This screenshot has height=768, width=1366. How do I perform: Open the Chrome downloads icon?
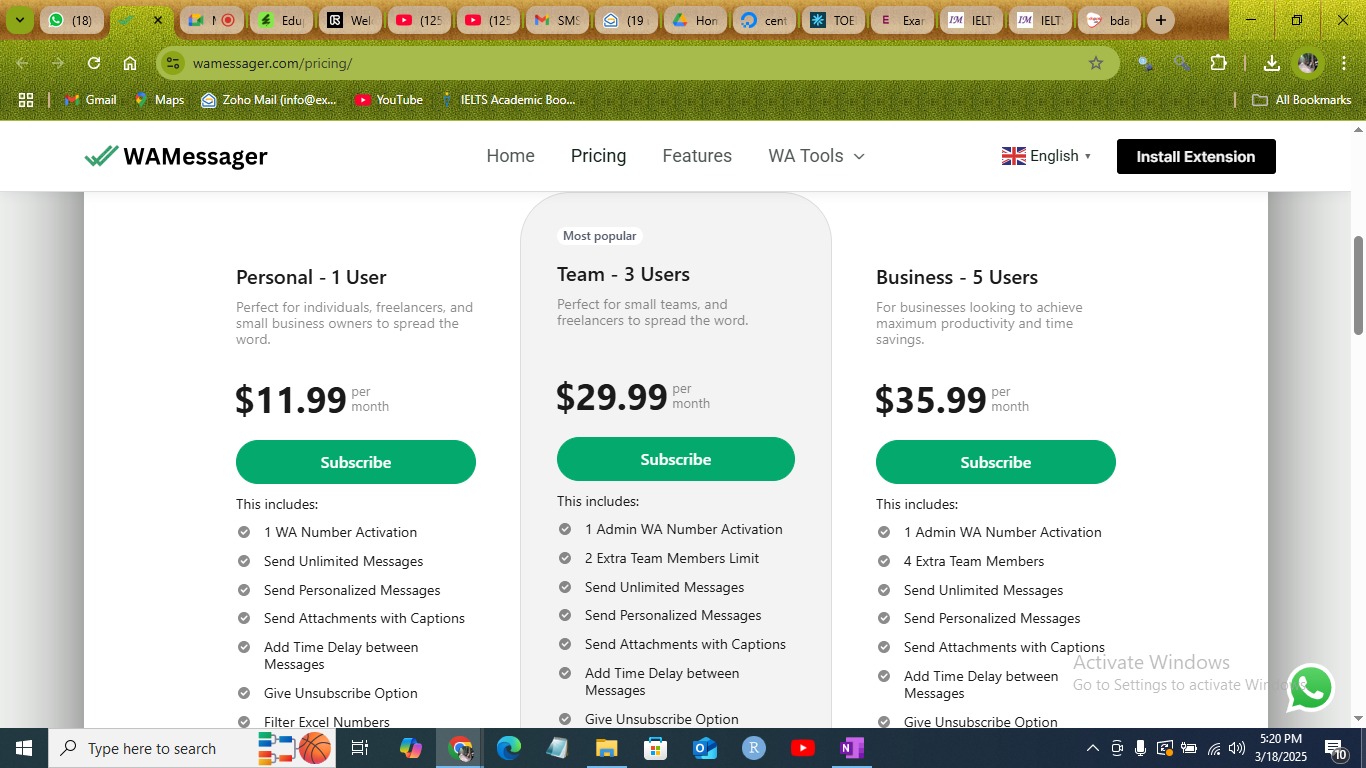[1272, 63]
